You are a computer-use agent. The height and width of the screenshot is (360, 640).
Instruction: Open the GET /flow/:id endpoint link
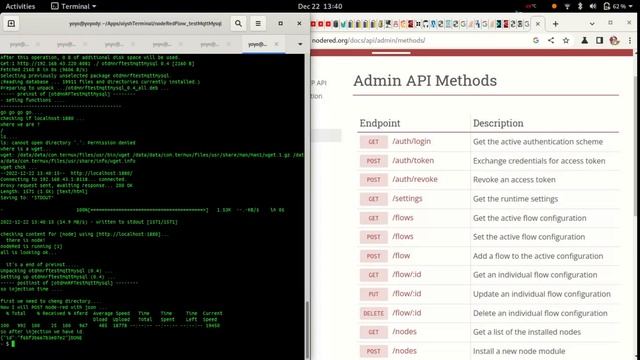click(407, 274)
